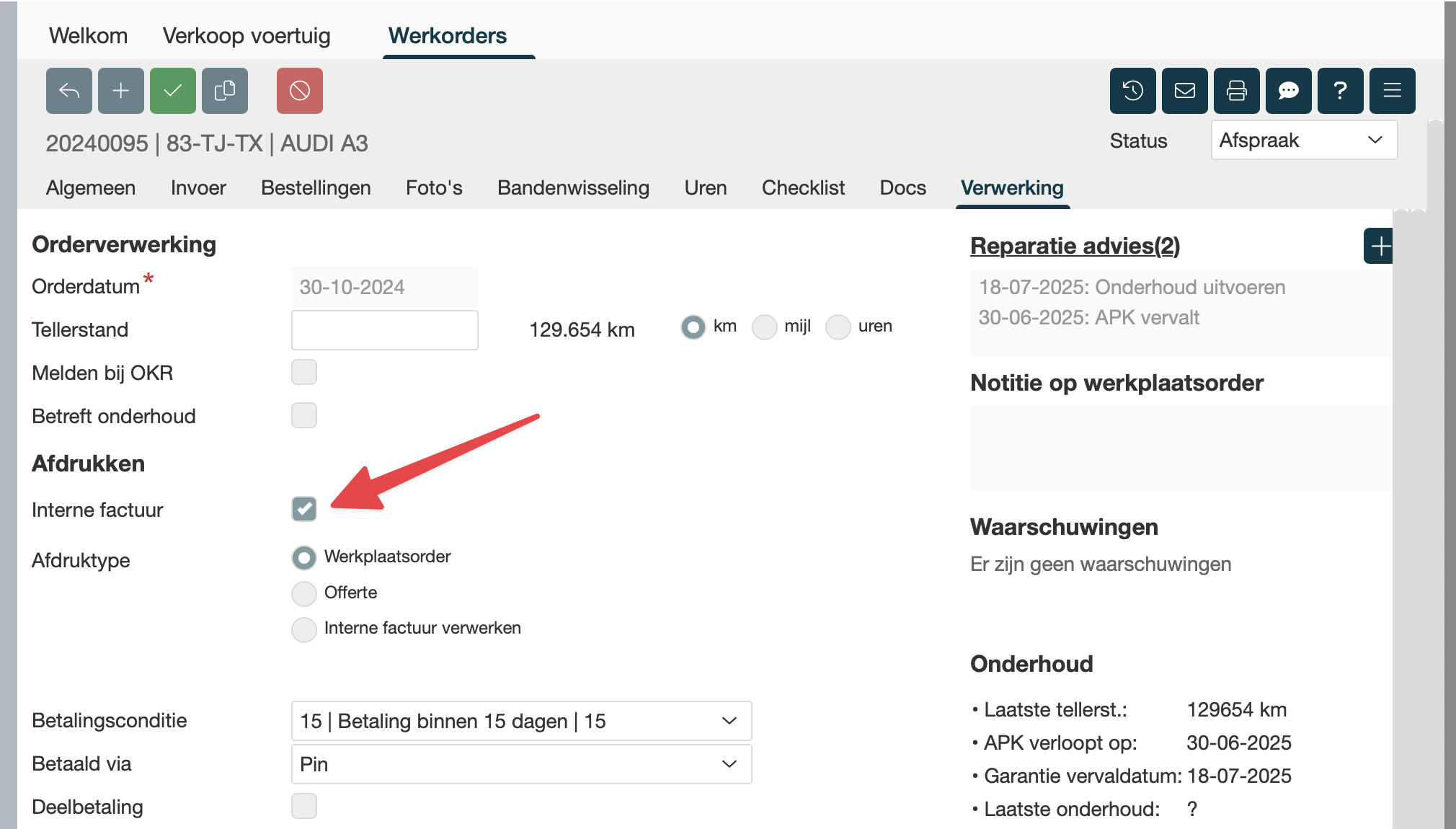1456x829 pixels.
Task: Select the mijl unit radio button
Action: click(x=764, y=327)
